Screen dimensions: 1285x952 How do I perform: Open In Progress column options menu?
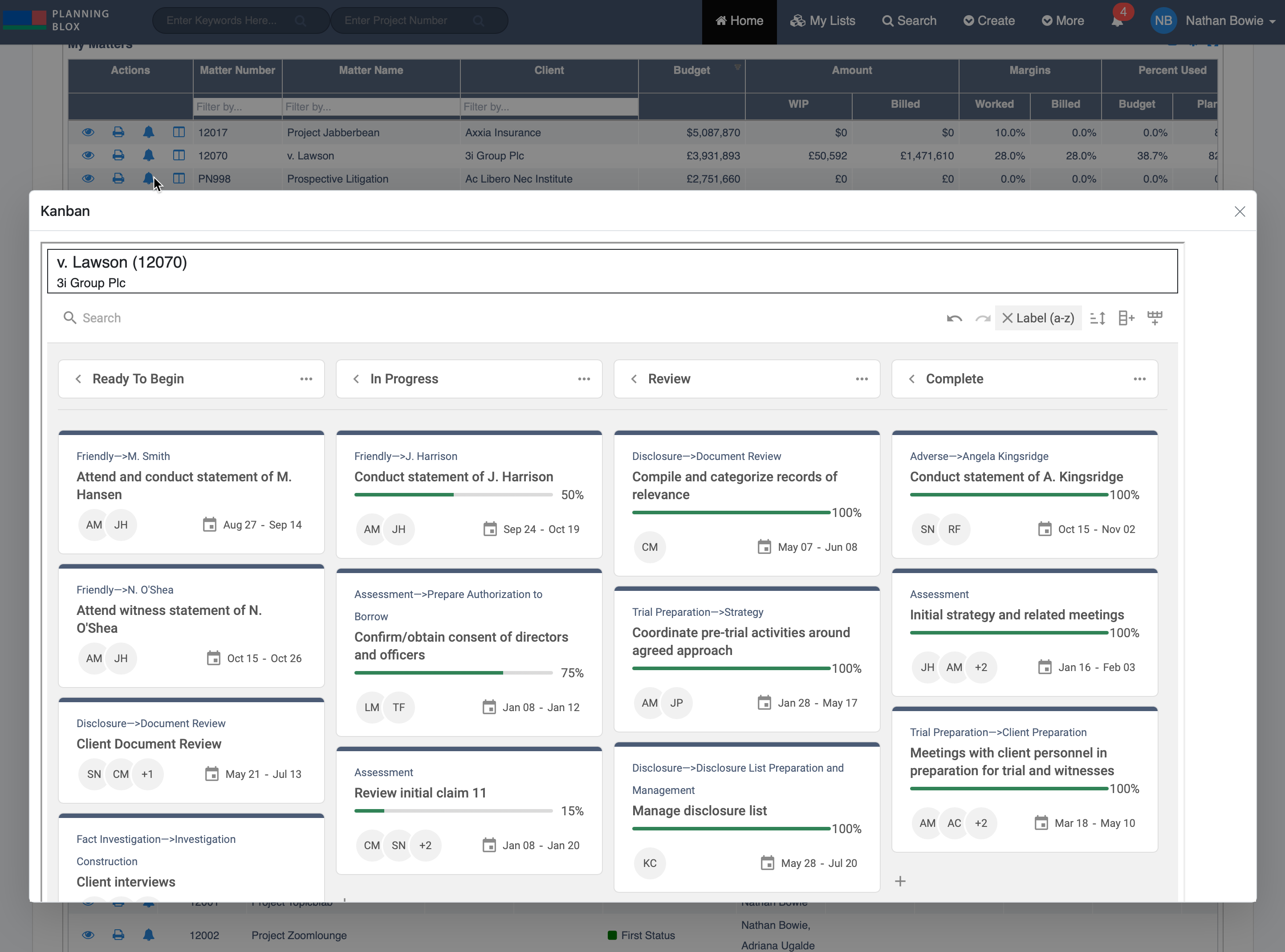pos(584,379)
